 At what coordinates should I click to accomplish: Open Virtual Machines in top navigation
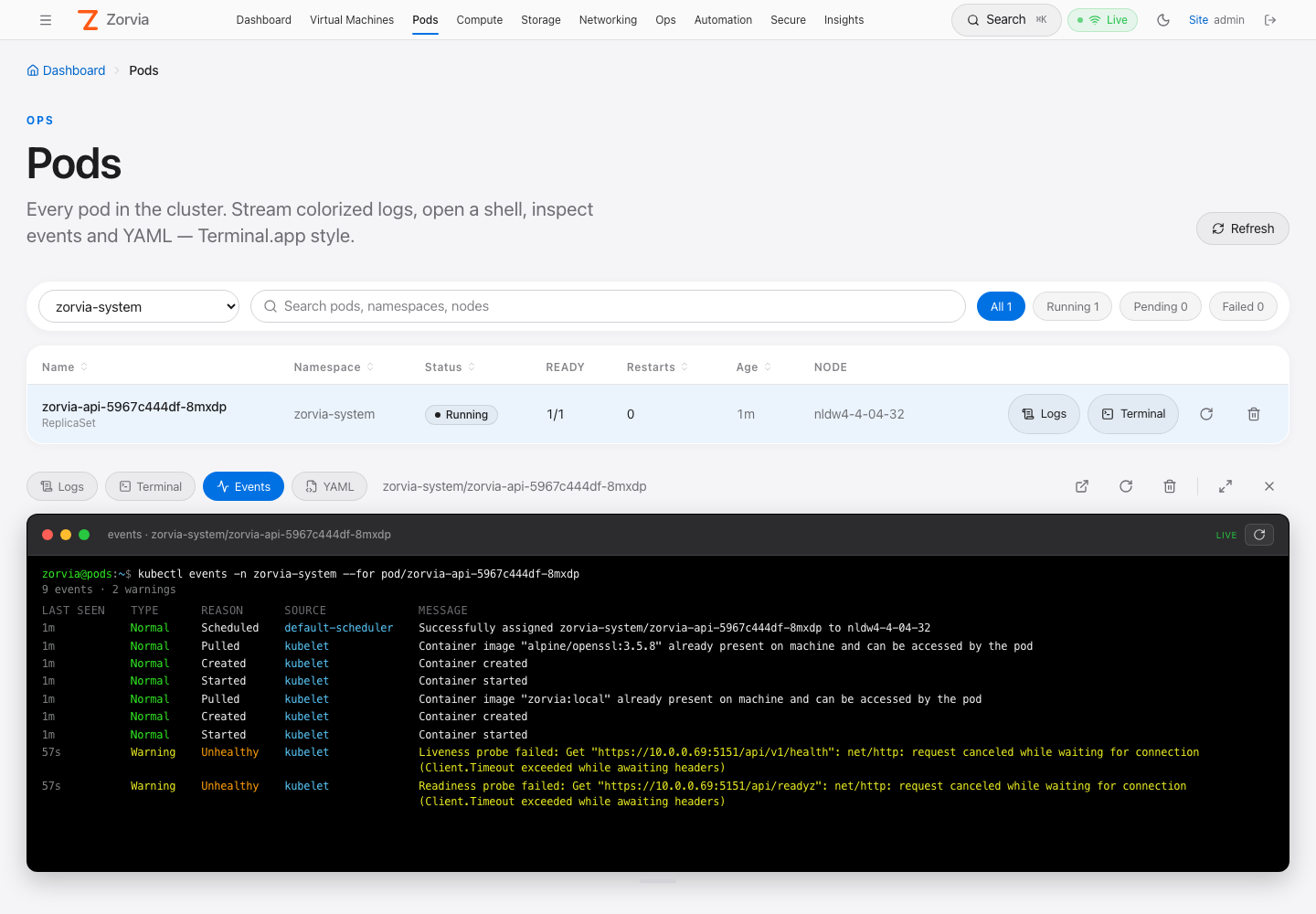coord(352,20)
